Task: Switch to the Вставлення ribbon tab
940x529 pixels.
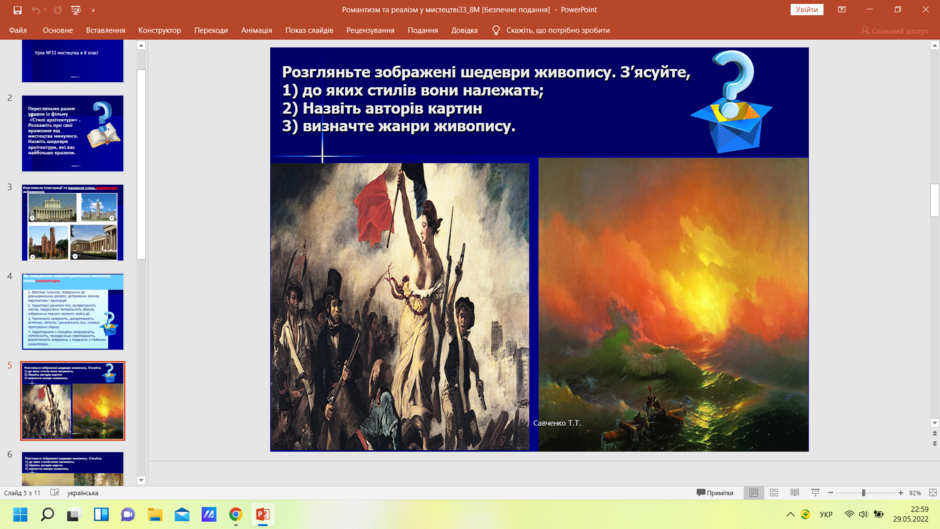Action: coord(106,30)
